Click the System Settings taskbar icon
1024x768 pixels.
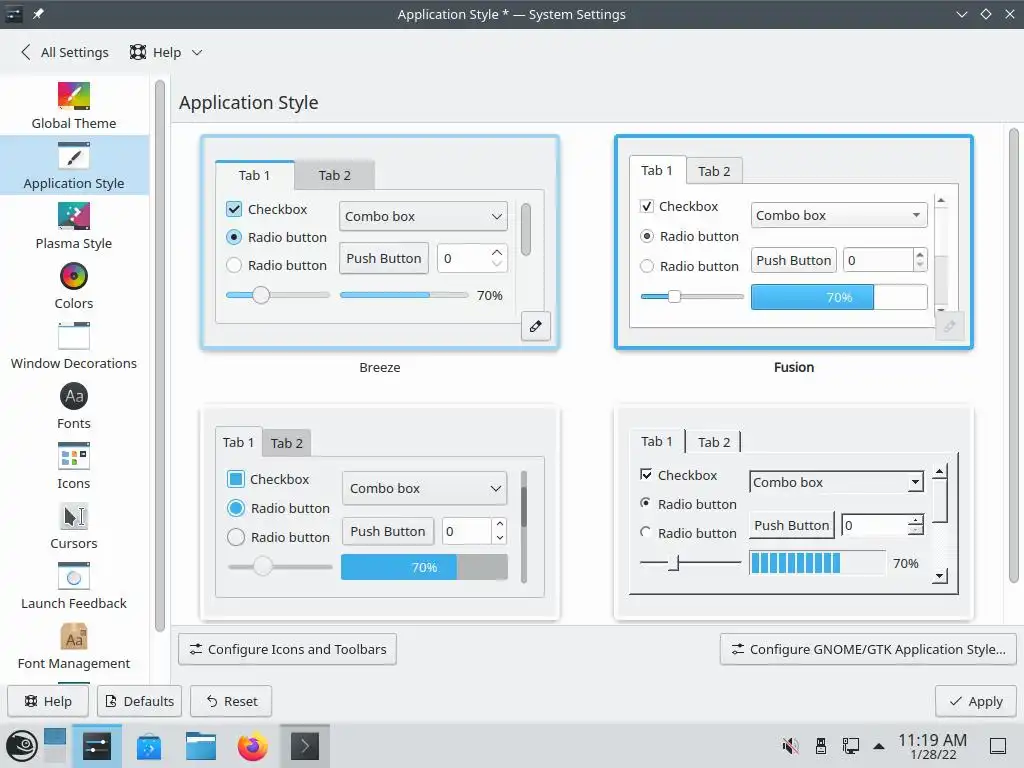97,746
